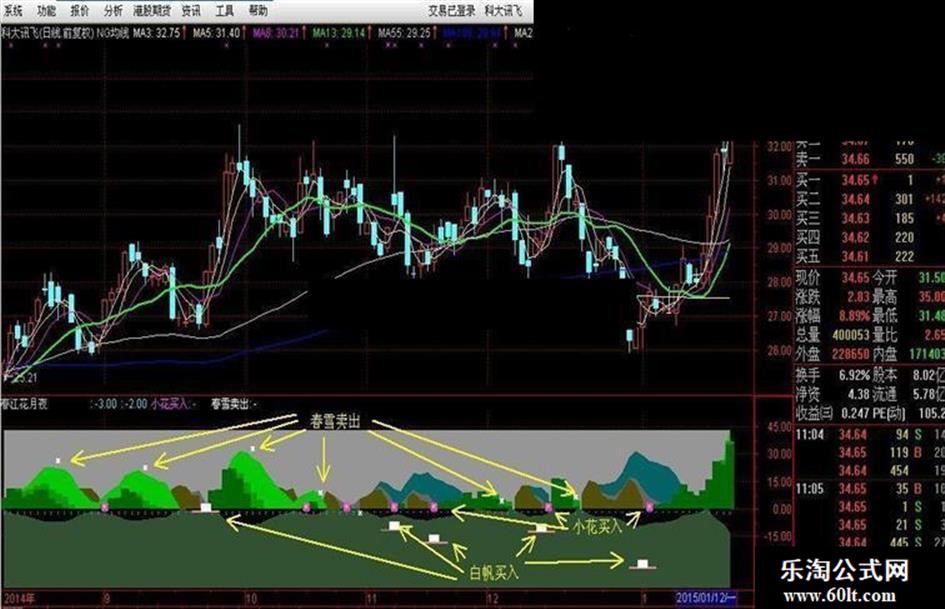This screenshot has height=609, width=945.
Task: Select the 买三 34.63 order book row
Action: pos(870,218)
